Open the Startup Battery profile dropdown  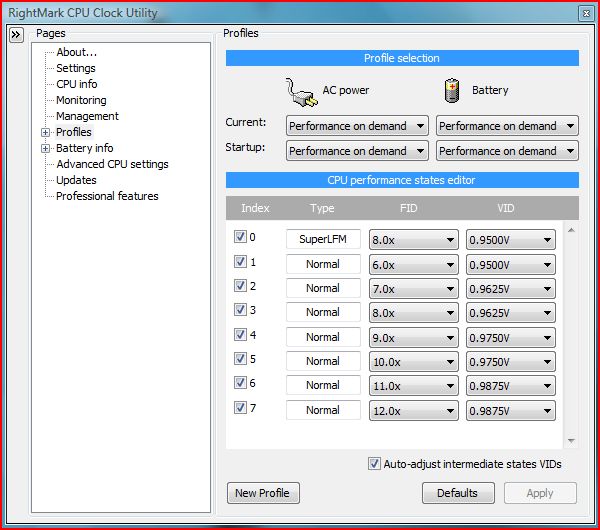(x=507, y=151)
